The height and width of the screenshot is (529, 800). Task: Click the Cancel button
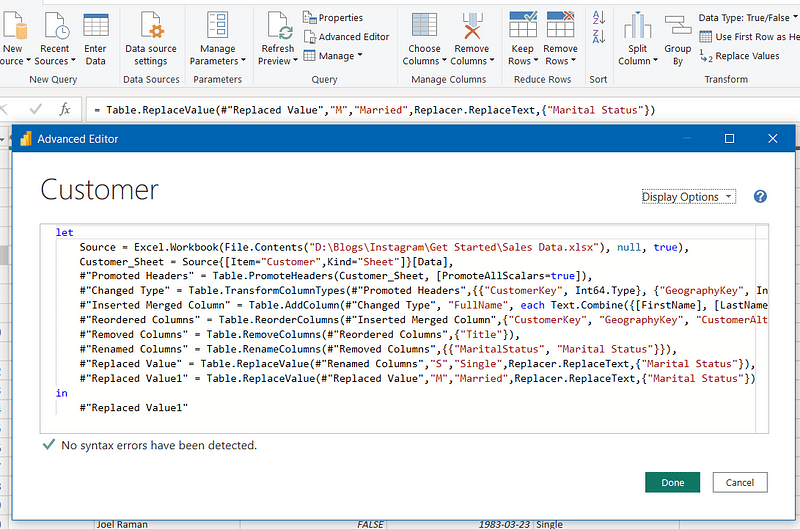[740, 483]
